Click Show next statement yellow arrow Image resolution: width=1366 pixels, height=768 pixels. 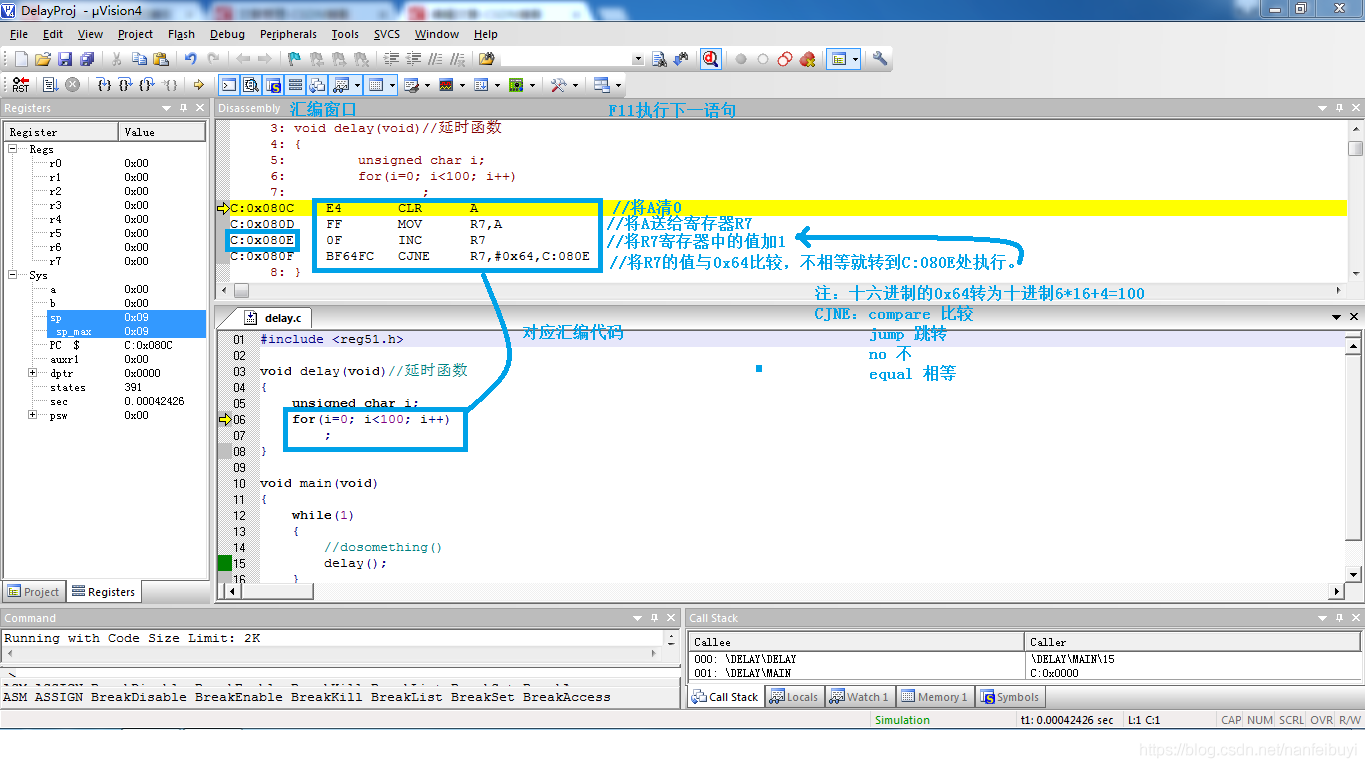pos(198,85)
